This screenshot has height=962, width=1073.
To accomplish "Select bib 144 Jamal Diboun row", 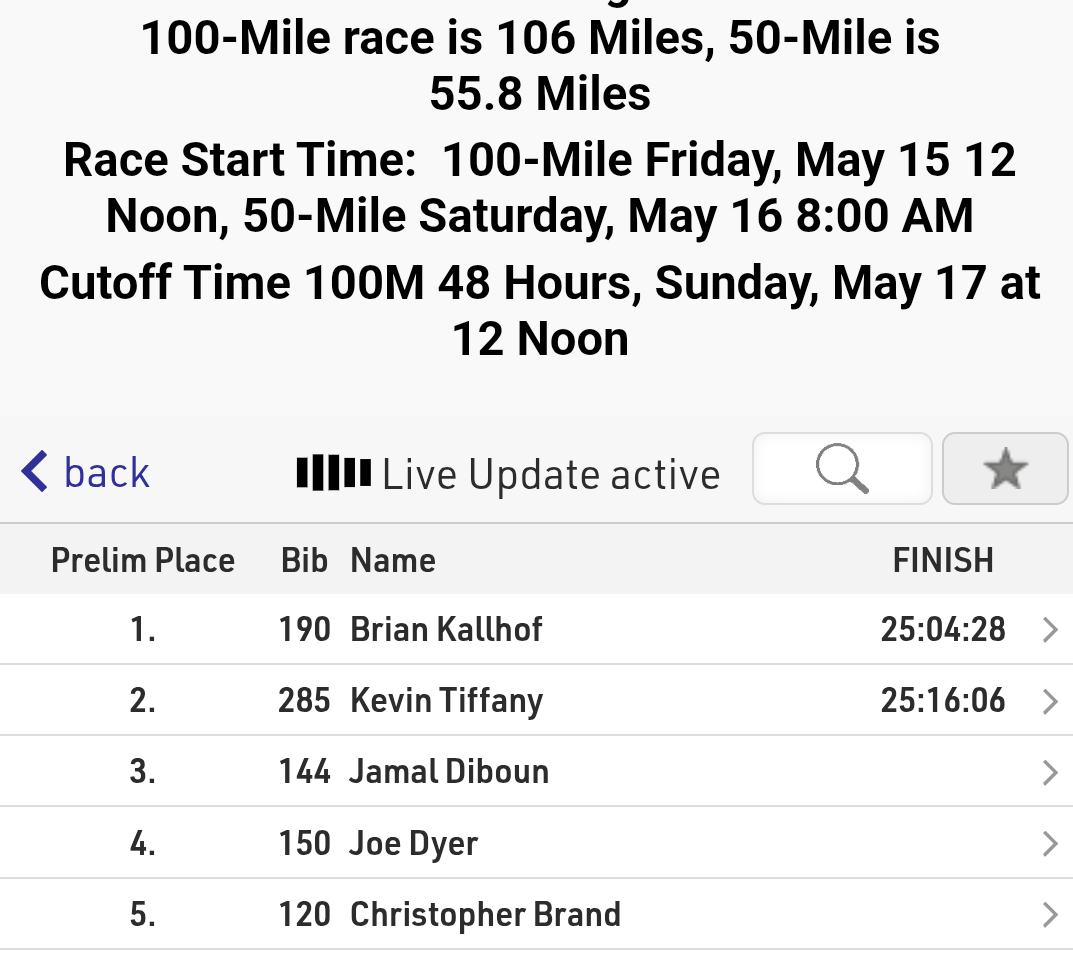I will coord(536,772).
